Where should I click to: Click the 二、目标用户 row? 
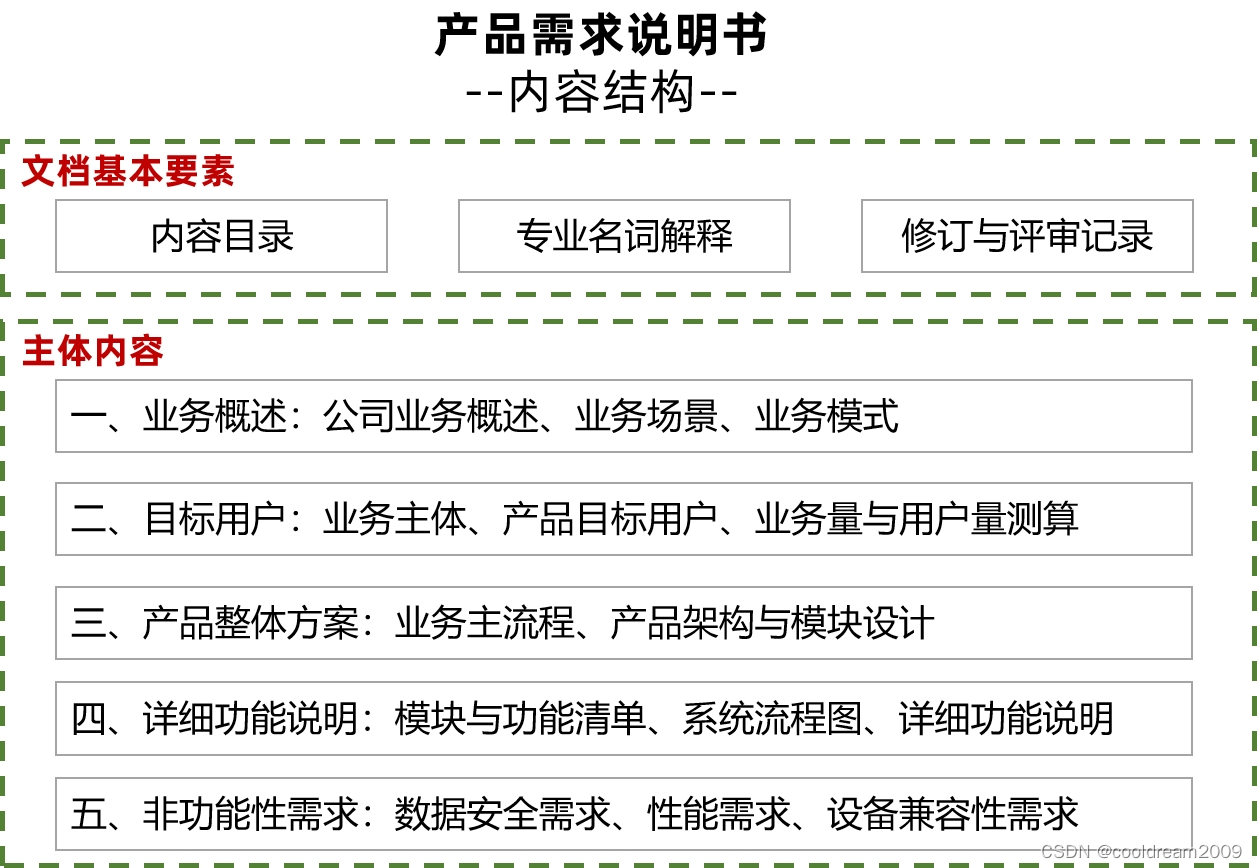click(624, 519)
